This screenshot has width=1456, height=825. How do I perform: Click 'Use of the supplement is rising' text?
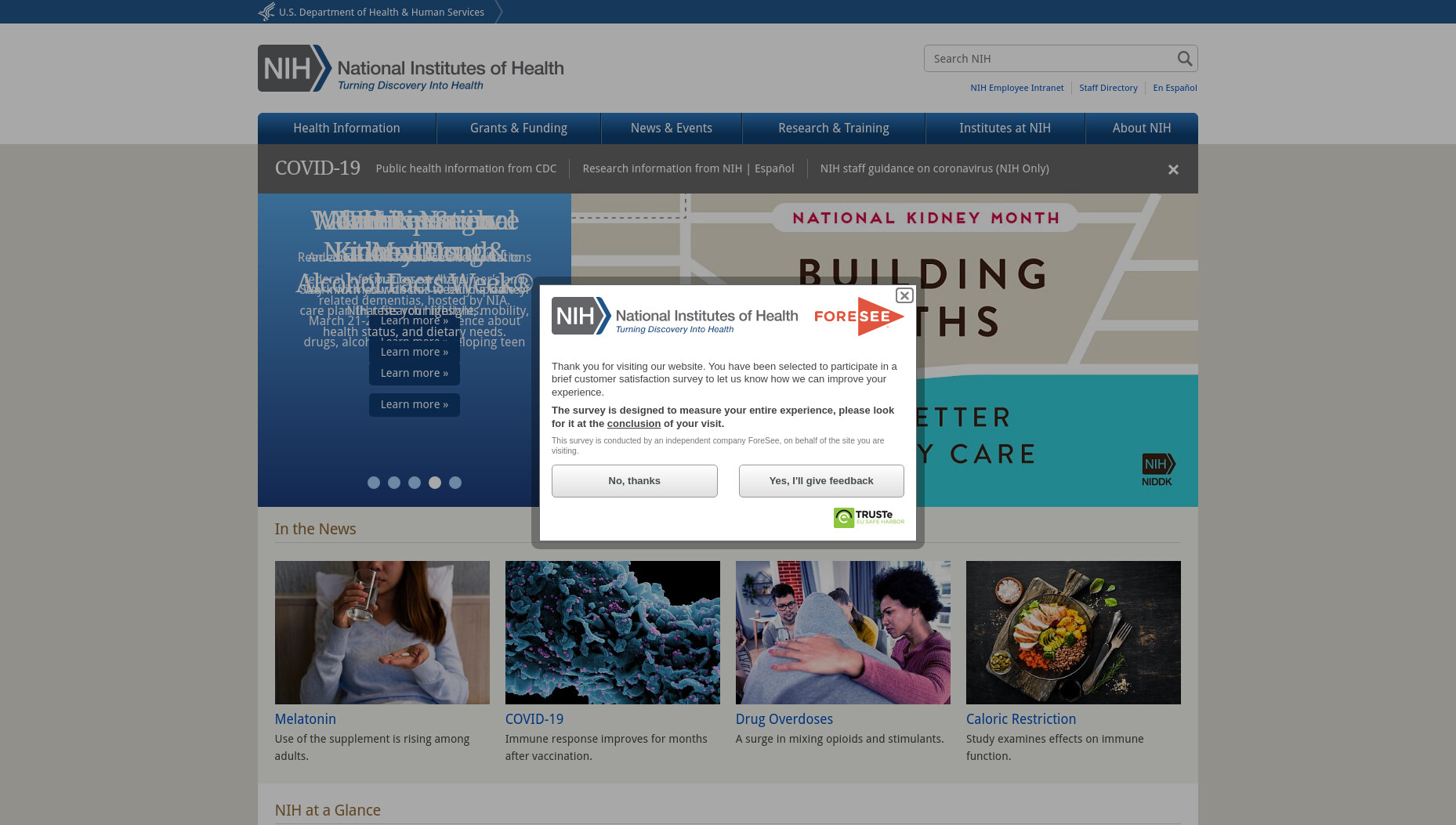[372, 747]
